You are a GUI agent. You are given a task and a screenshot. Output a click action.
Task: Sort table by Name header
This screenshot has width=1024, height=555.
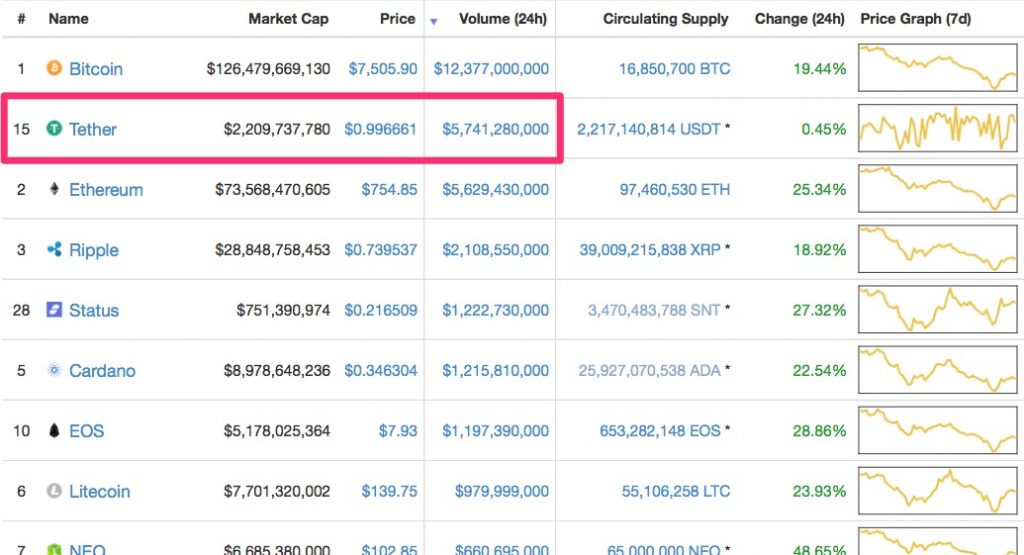pos(69,19)
